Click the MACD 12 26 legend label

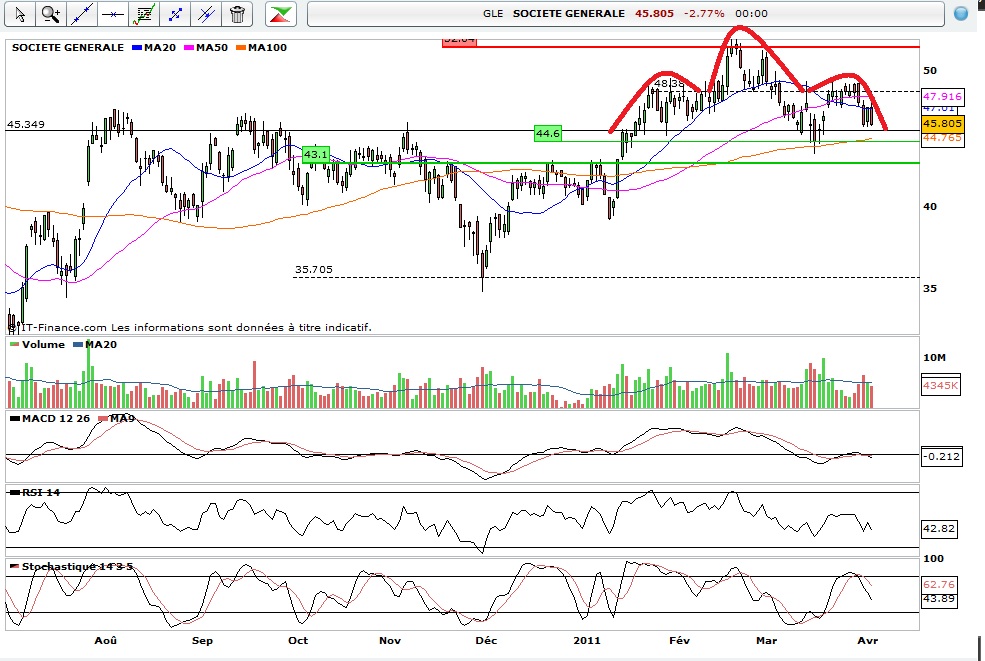(55, 418)
